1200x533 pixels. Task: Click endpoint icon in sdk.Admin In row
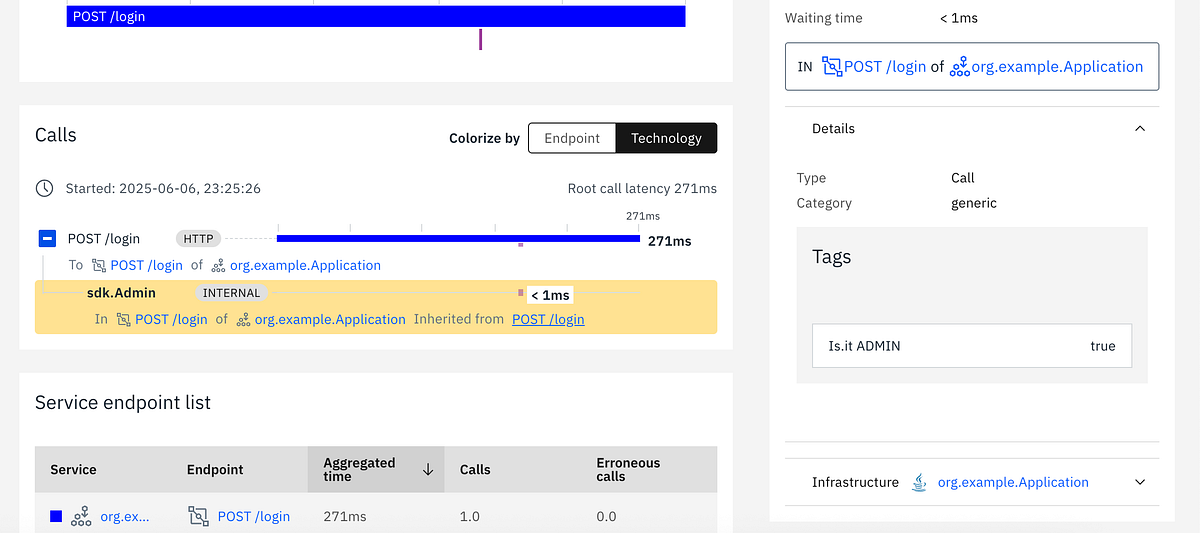pyautogui.click(x=123, y=319)
